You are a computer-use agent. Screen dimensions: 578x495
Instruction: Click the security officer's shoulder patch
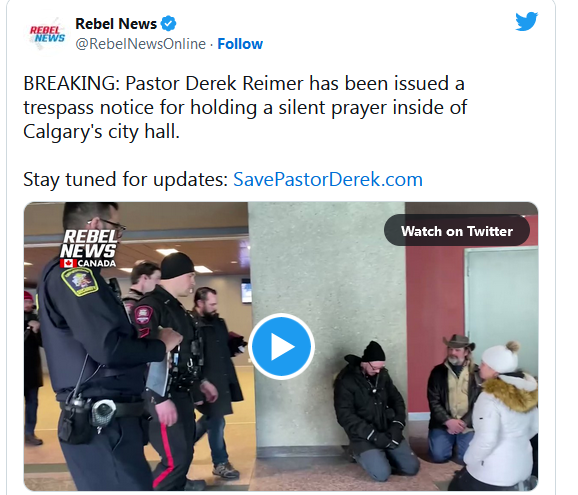pyautogui.click(x=80, y=282)
